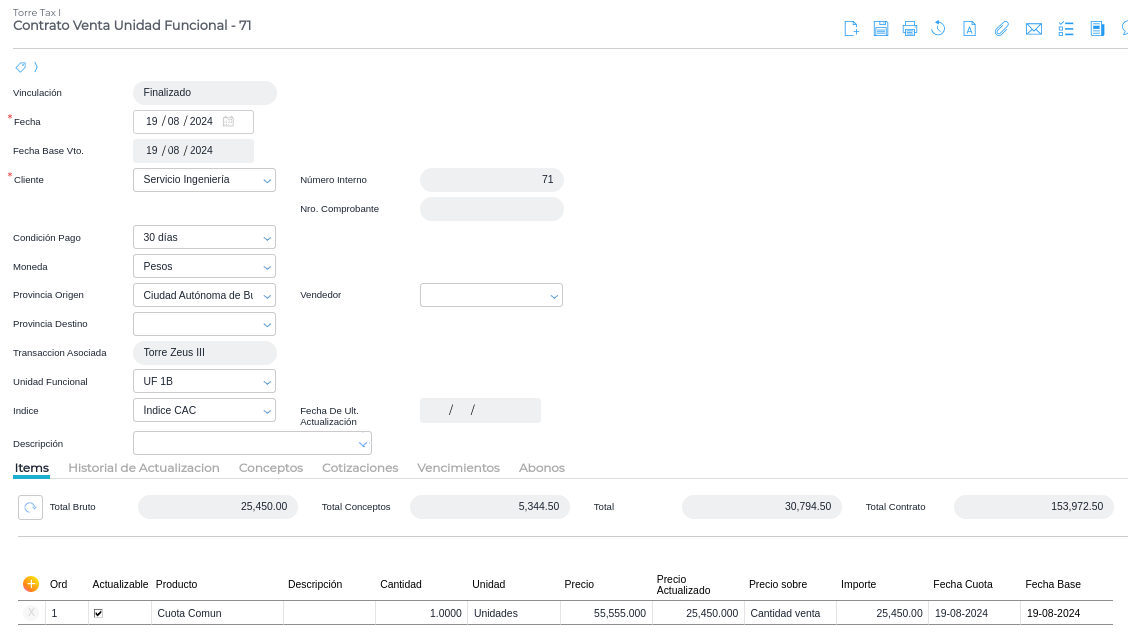1128x637 pixels.
Task: Open the Vencimientos tab
Action: pos(458,468)
